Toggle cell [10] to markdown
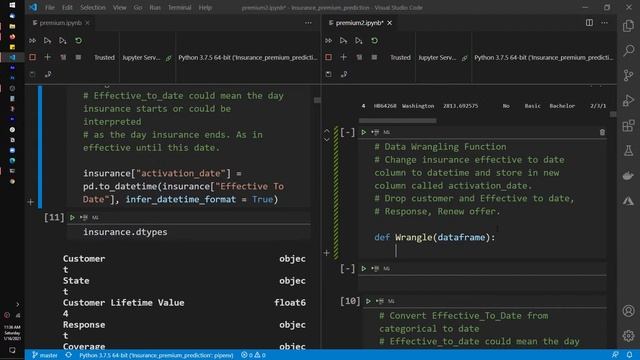The image size is (640, 360). [x=391, y=301]
